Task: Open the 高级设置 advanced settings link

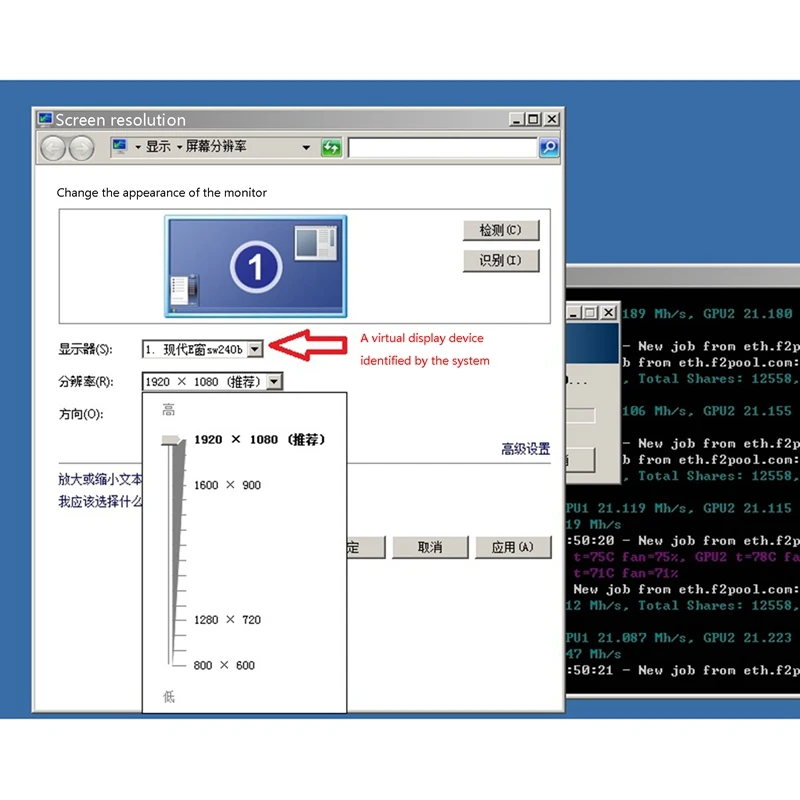Action: coord(526,449)
